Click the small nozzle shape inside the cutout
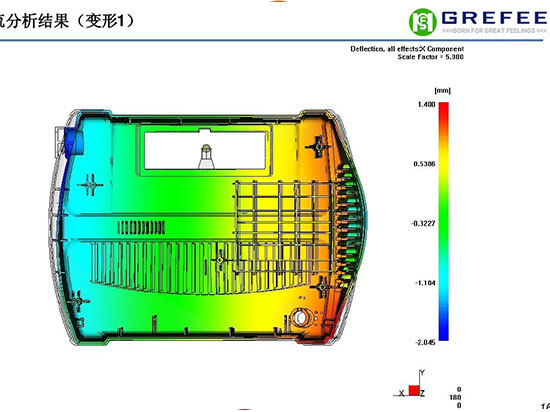 pos(206,157)
